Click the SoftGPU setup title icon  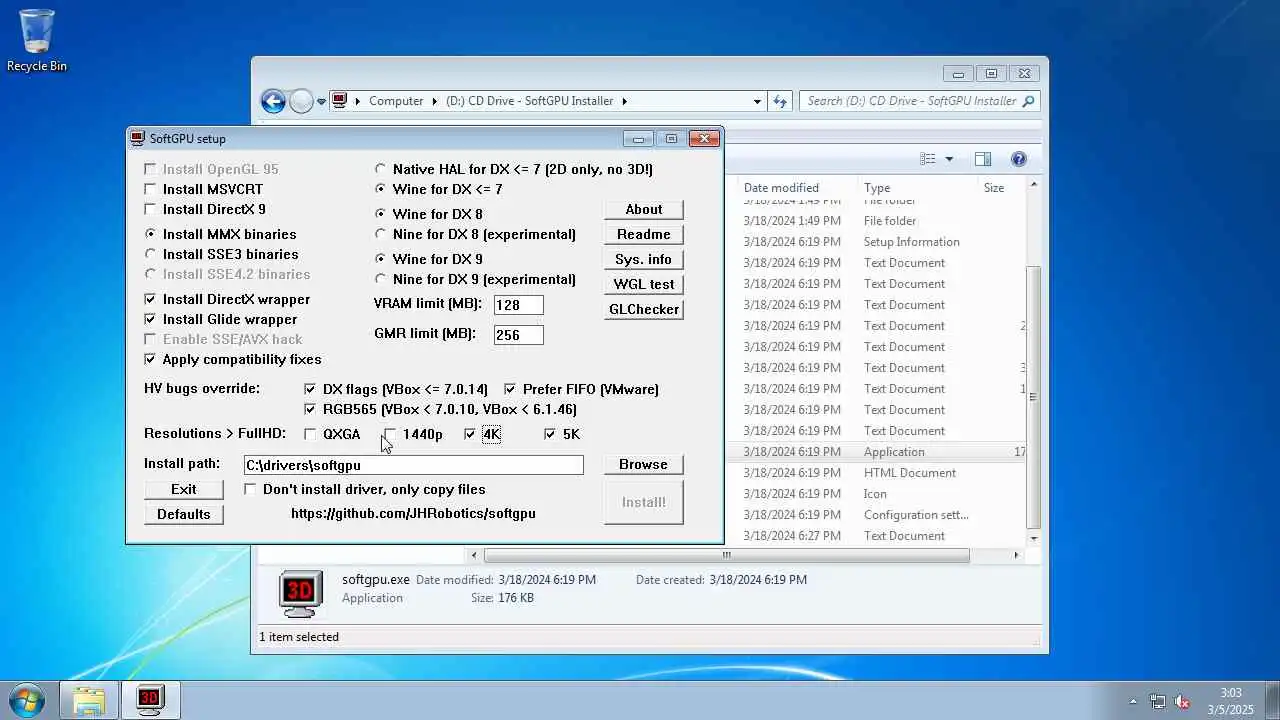(x=138, y=138)
